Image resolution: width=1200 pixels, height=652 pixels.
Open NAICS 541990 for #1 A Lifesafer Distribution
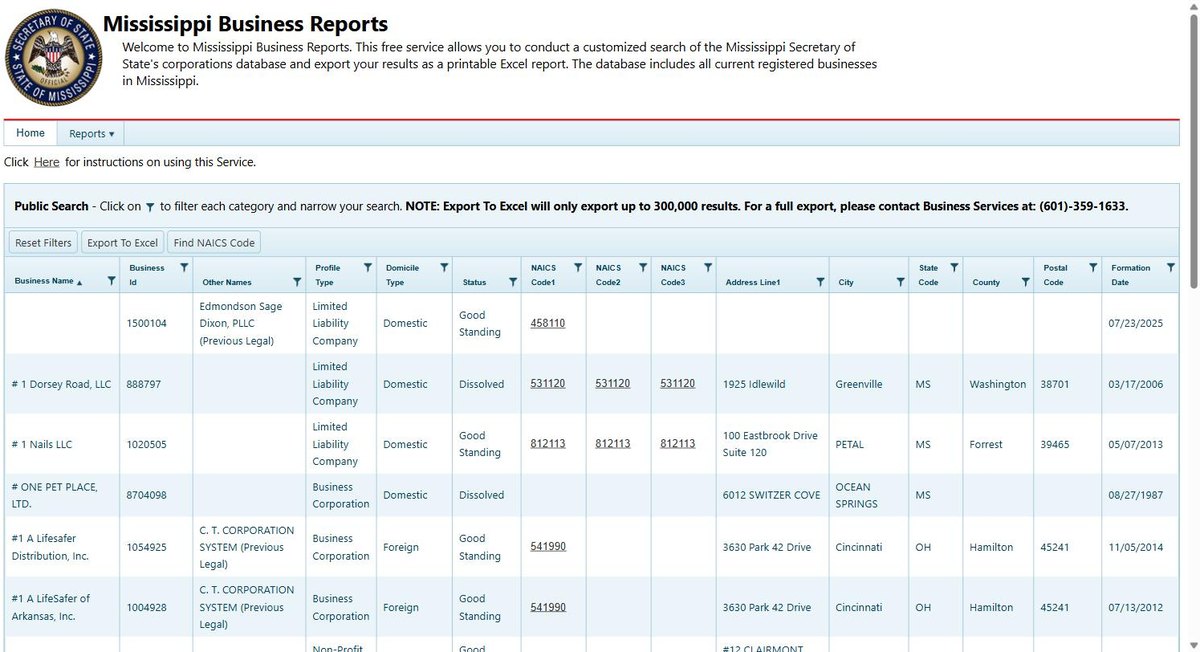[x=548, y=547]
